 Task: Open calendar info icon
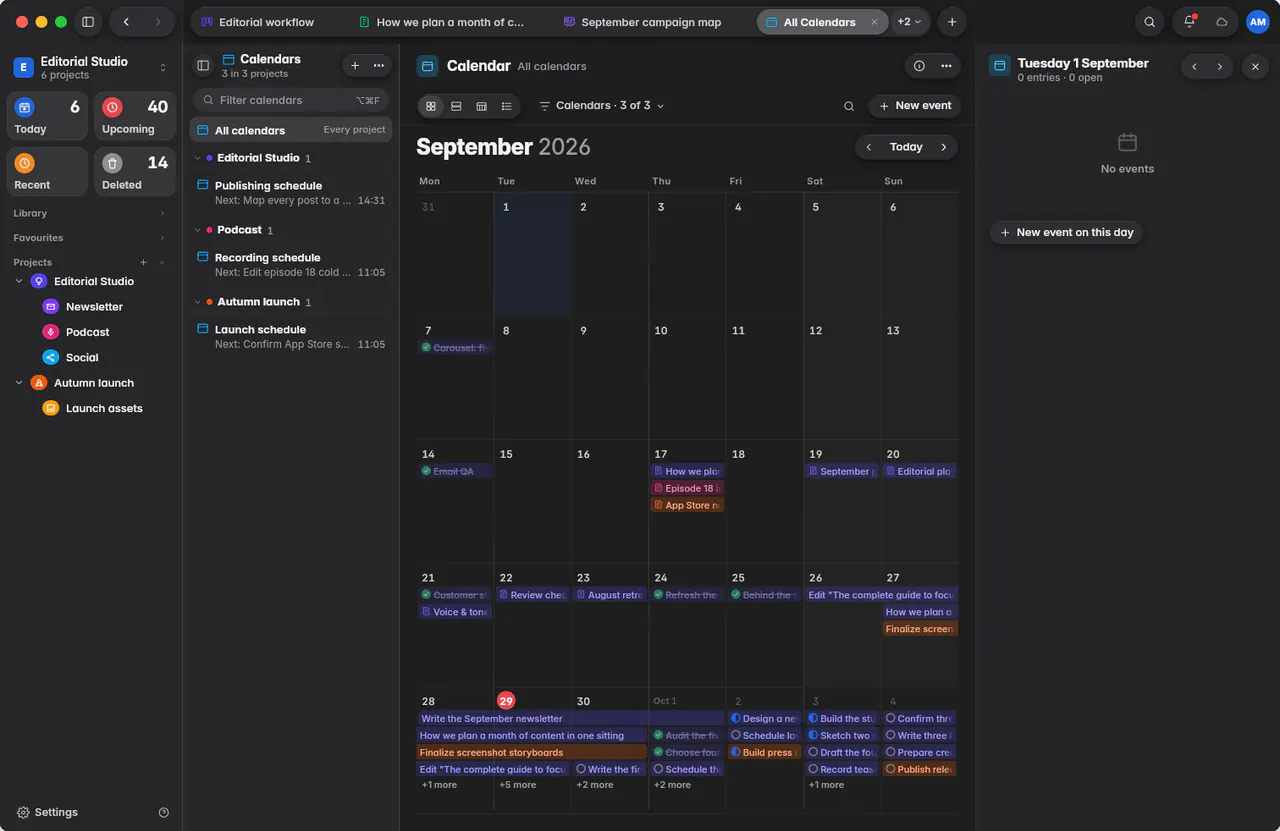pos(919,66)
